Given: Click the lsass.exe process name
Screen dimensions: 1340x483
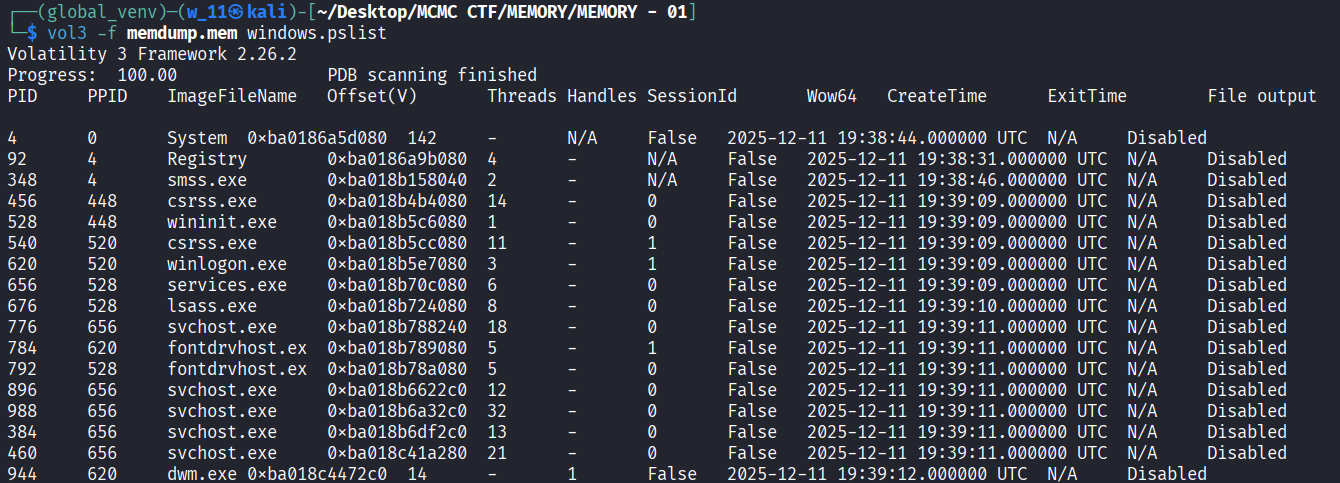Looking at the screenshot, I should coord(212,306).
